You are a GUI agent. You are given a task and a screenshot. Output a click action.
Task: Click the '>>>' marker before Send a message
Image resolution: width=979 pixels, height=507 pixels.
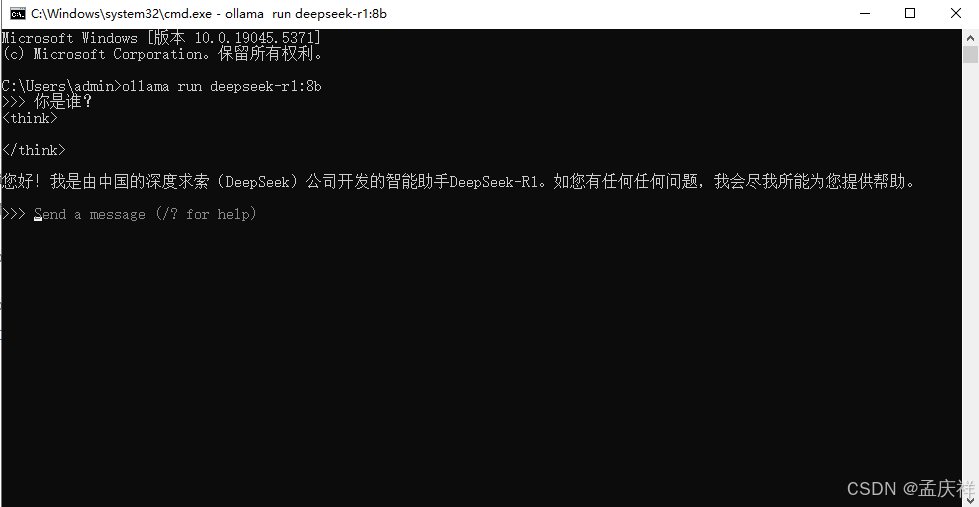(x=14, y=215)
